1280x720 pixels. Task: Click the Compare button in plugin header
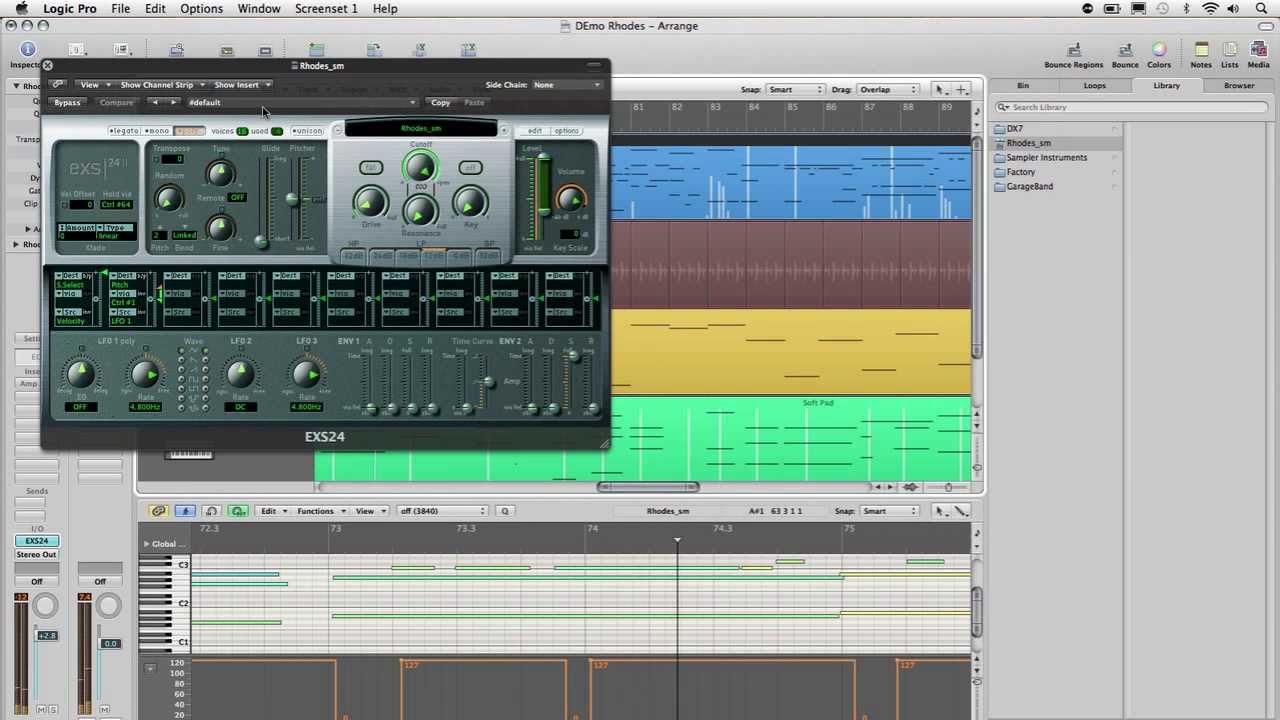tap(116, 103)
